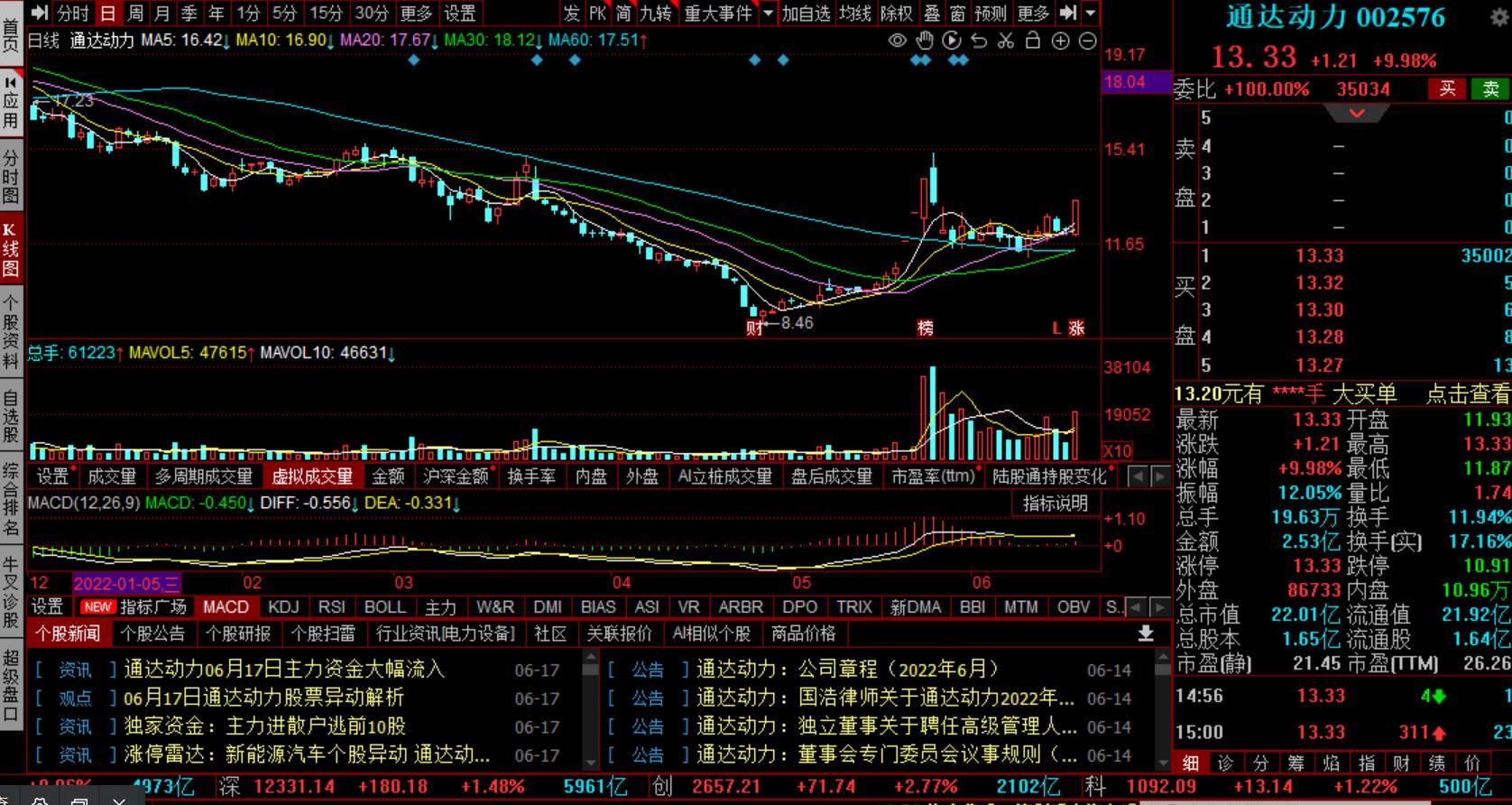Image resolution: width=1512 pixels, height=805 pixels.
Task: Click the news list vertical scrollbar
Action: 591,710
